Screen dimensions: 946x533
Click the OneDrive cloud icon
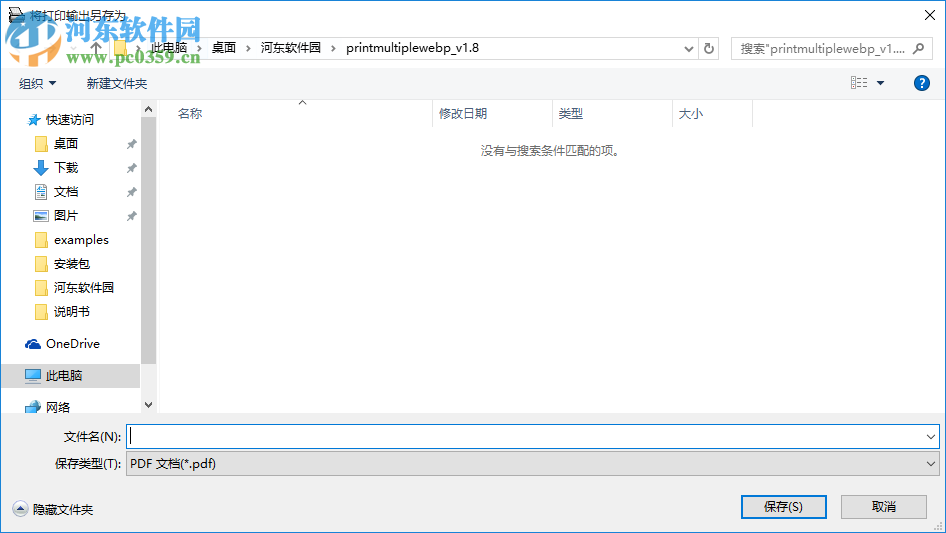33,344
